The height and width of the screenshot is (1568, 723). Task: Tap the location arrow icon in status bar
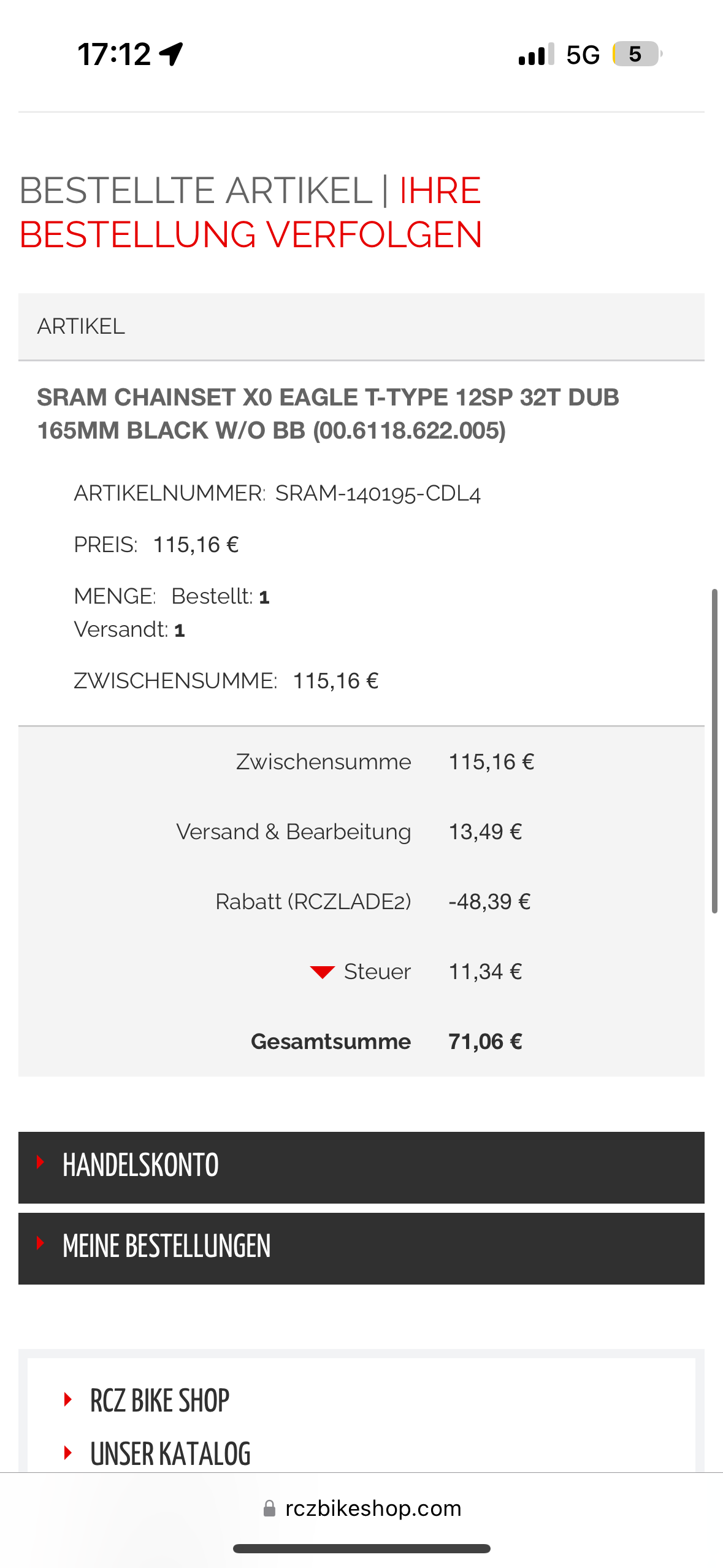pyautogui.click(x=171, y=54)
